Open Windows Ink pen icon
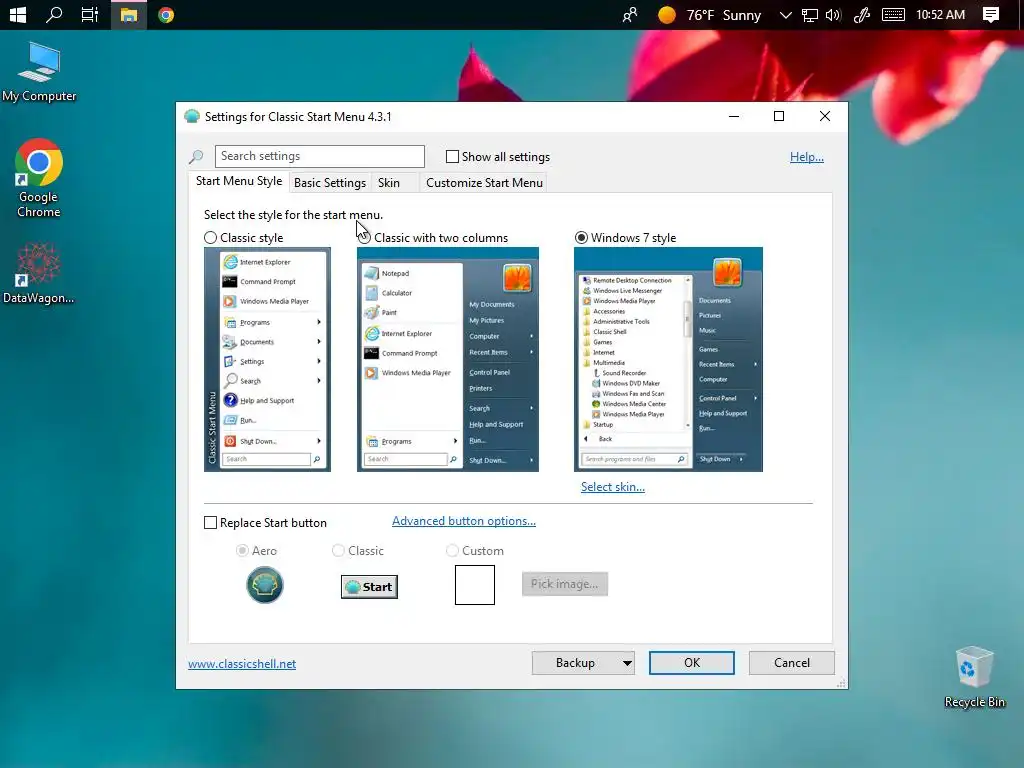Screen dimensions: 1024x768 [861, 15]
